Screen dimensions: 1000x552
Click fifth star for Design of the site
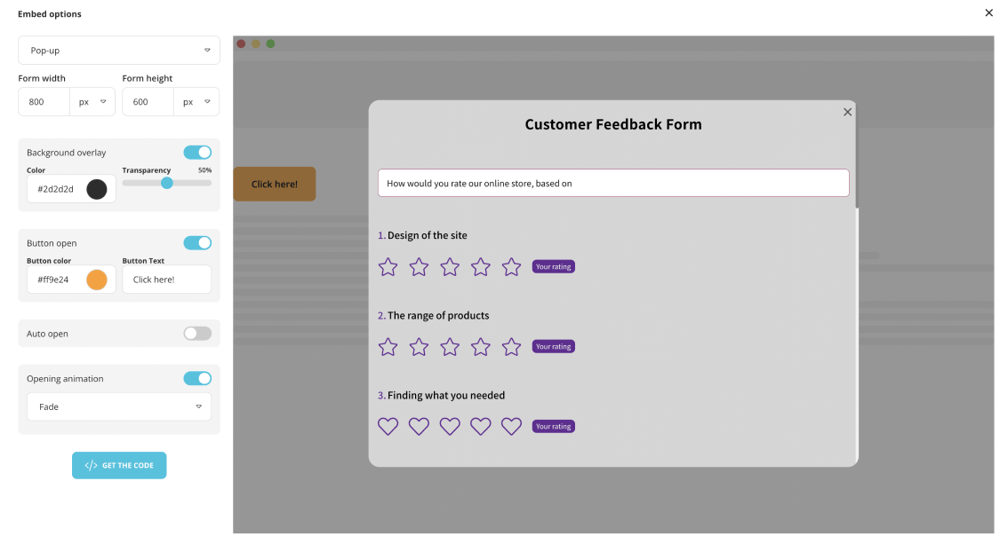(x=511, y=267)
